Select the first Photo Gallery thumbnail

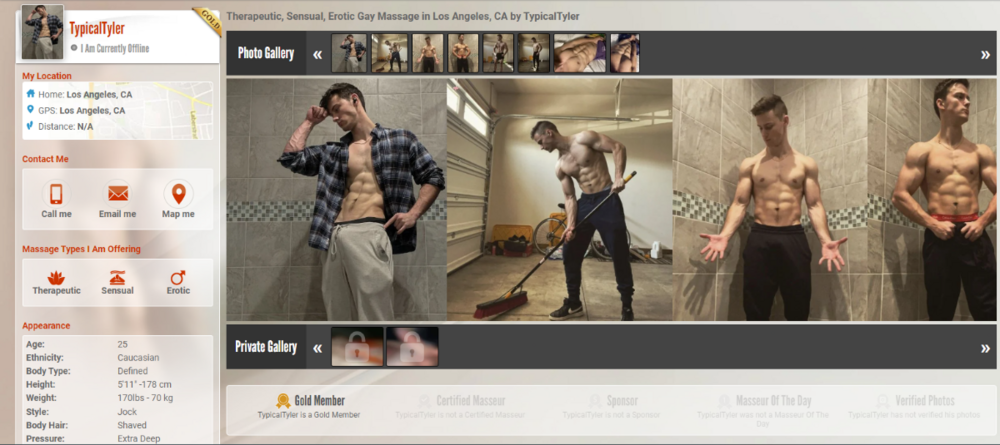tap(349, 53)
